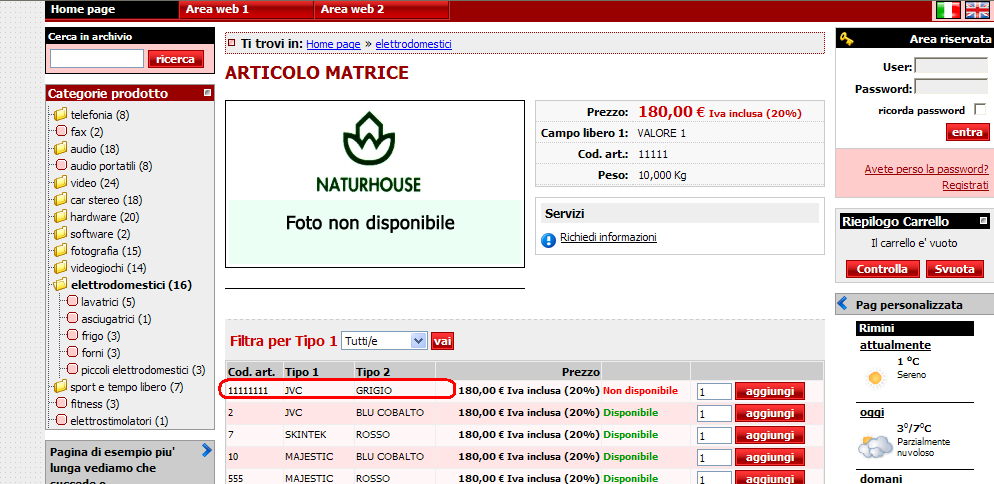Click the hardware folder icon
The width and height of the screenshot is (994, 484).
[60, 216]
